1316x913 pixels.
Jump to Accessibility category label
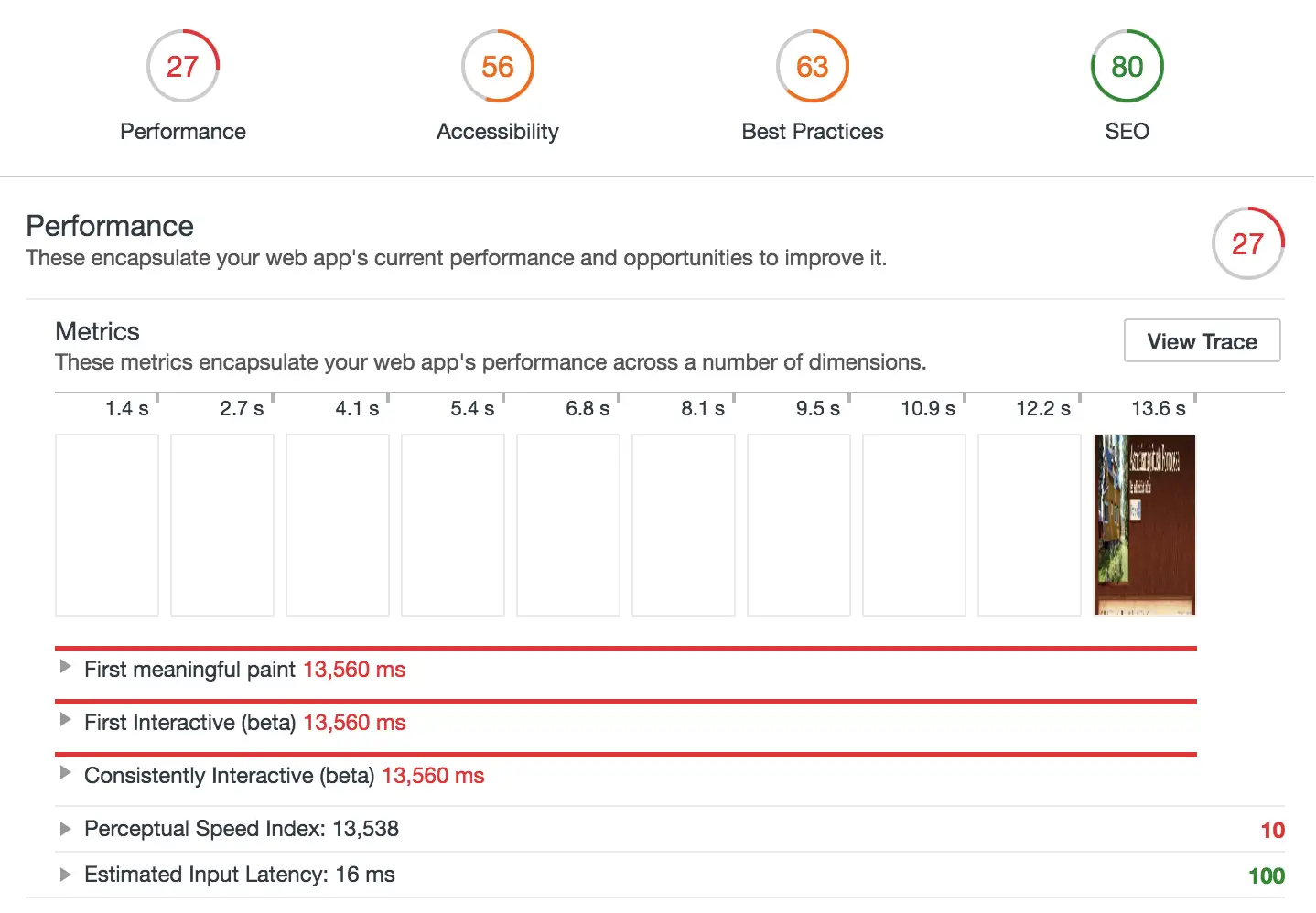point(498,132)
